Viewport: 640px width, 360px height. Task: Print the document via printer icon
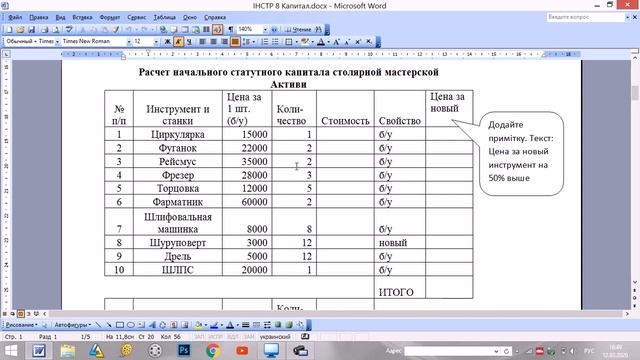(x=44, y=29)
